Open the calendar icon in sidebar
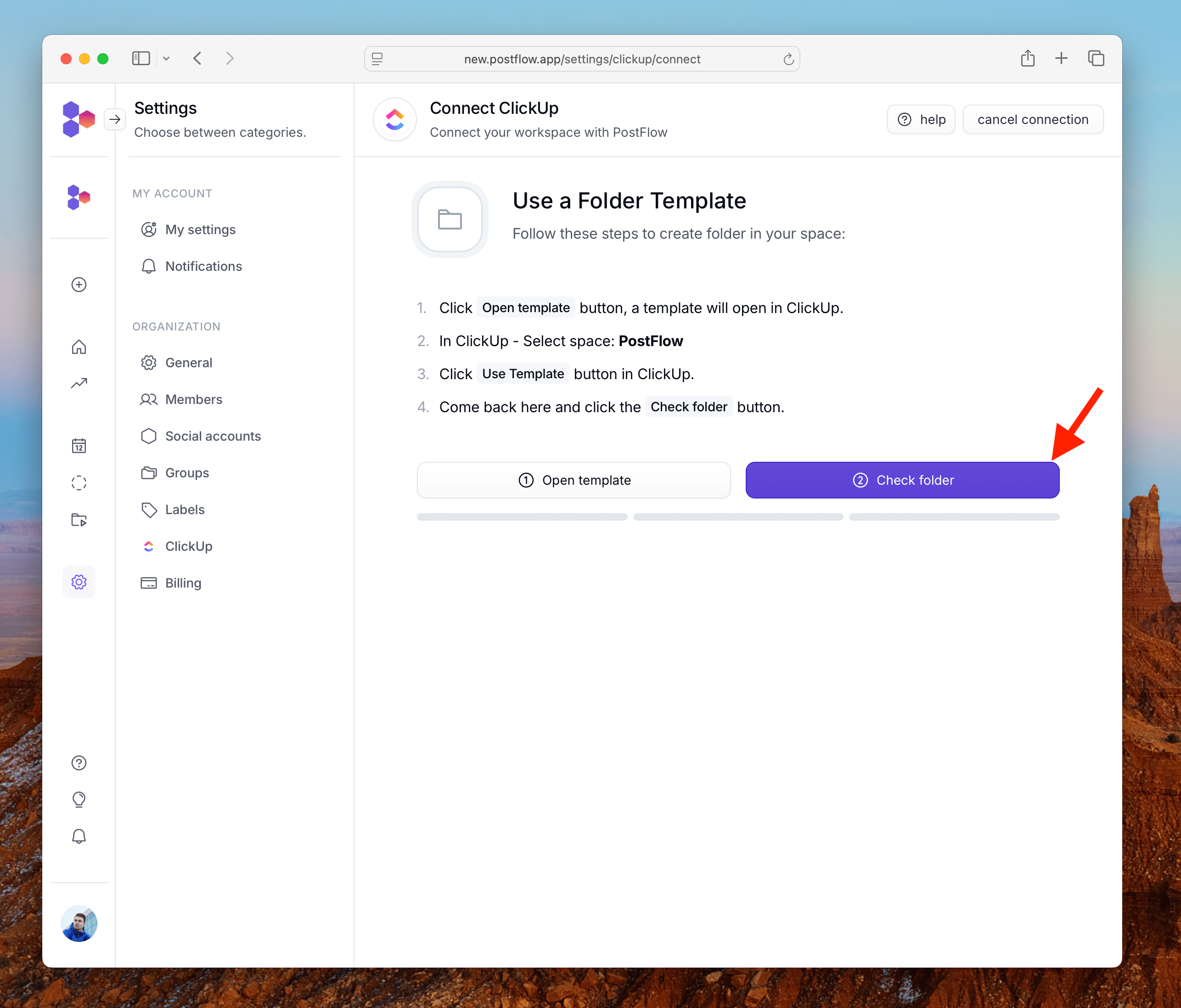1181x1008 pixels. [79, 446]
